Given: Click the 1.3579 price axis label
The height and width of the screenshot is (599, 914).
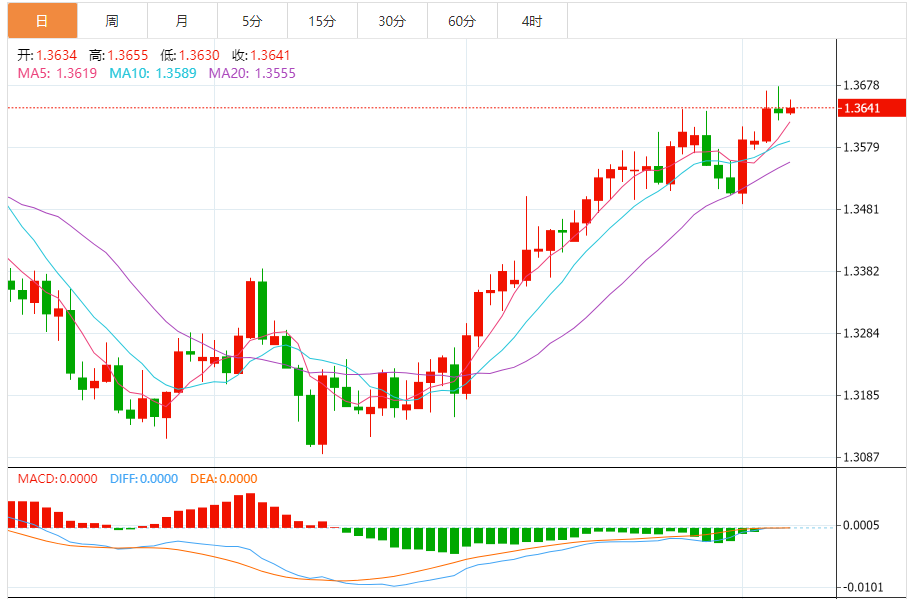Looking at the screenshot, I should click(861, 147).
